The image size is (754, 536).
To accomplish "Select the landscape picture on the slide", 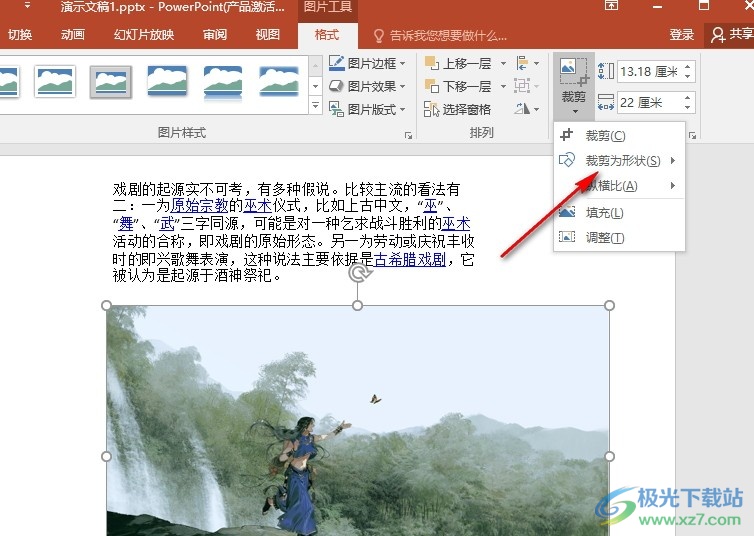I will tap(358, 421).
